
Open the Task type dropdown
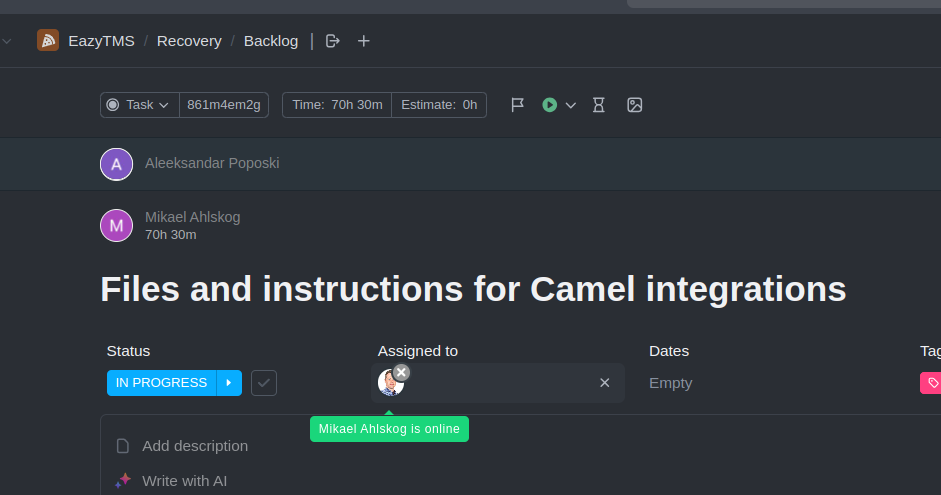(139, 105)
